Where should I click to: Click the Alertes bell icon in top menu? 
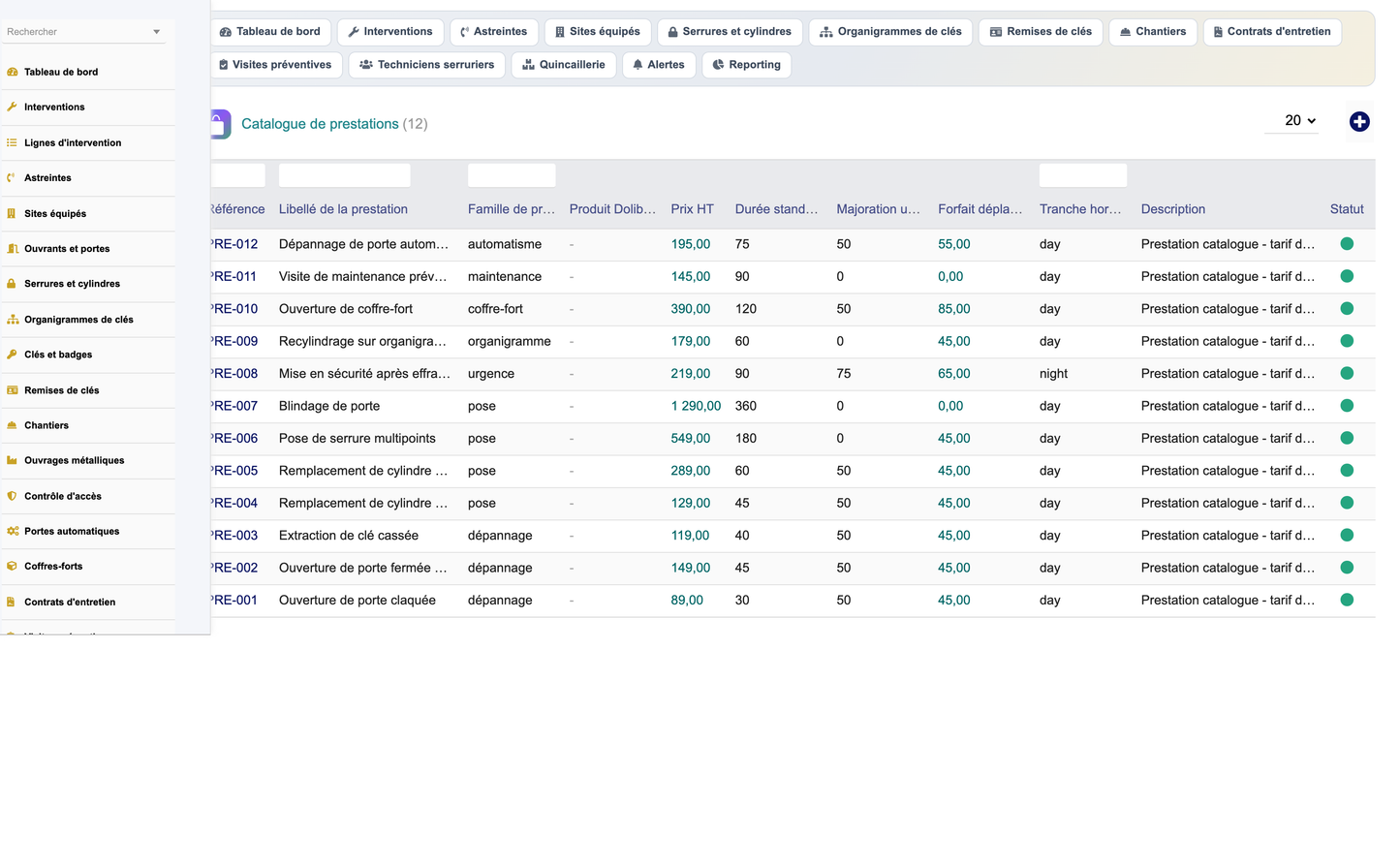pyautogui.click(x=638, y=65)
